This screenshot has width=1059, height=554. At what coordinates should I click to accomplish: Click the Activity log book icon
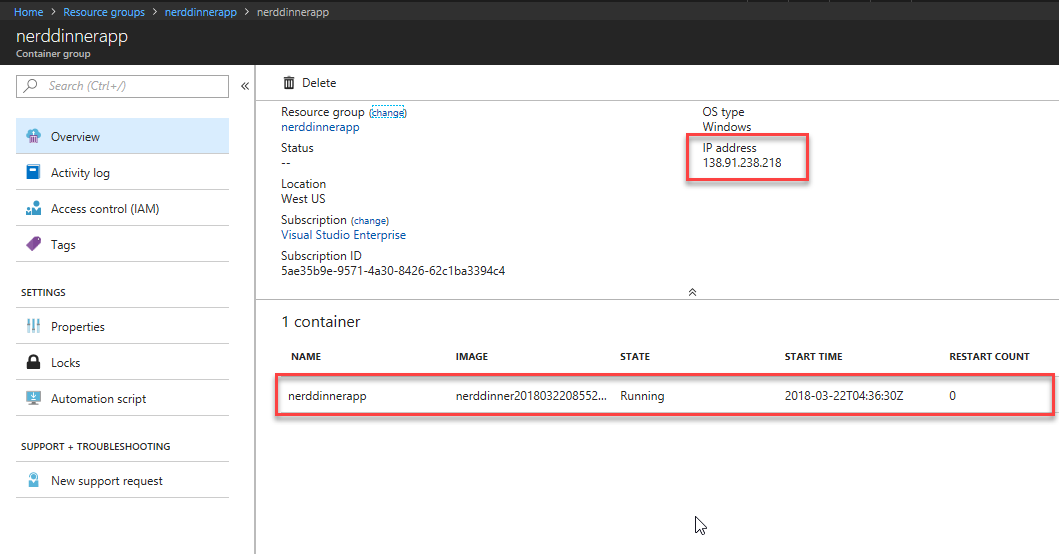[x=33, y=172]
